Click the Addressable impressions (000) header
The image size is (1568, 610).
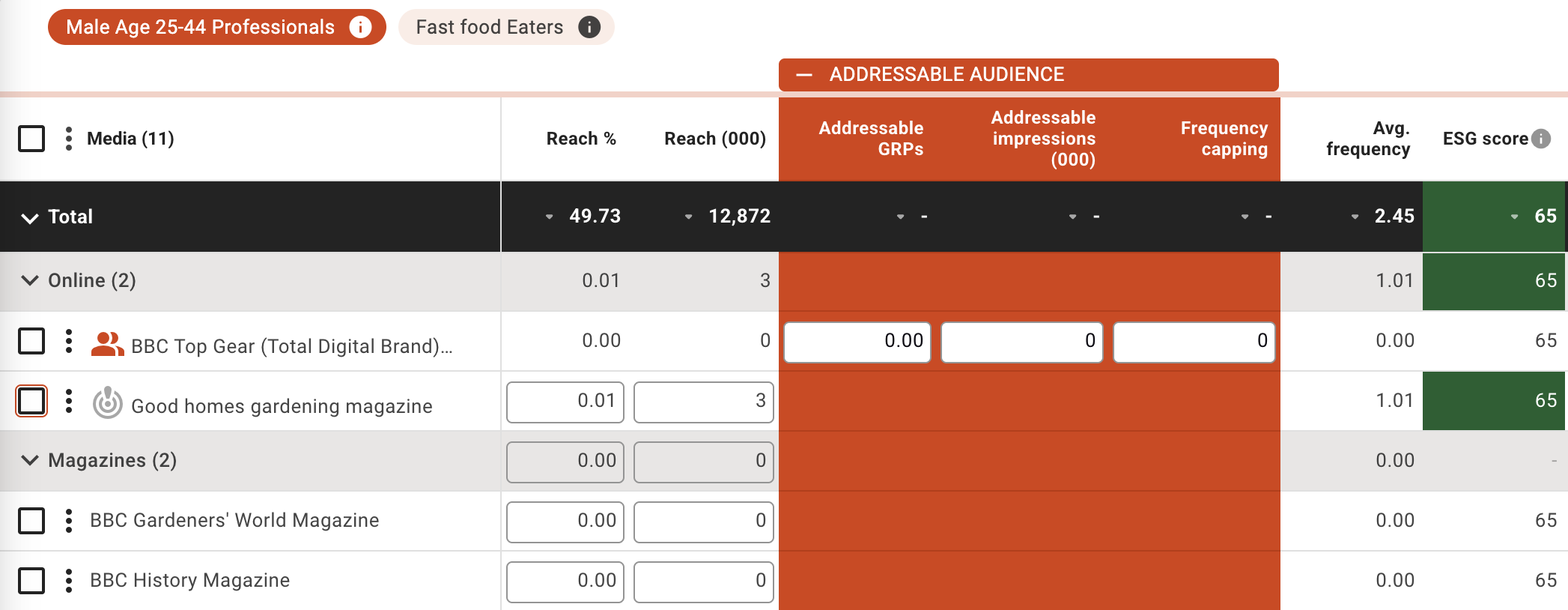[x=1044, y=139]
